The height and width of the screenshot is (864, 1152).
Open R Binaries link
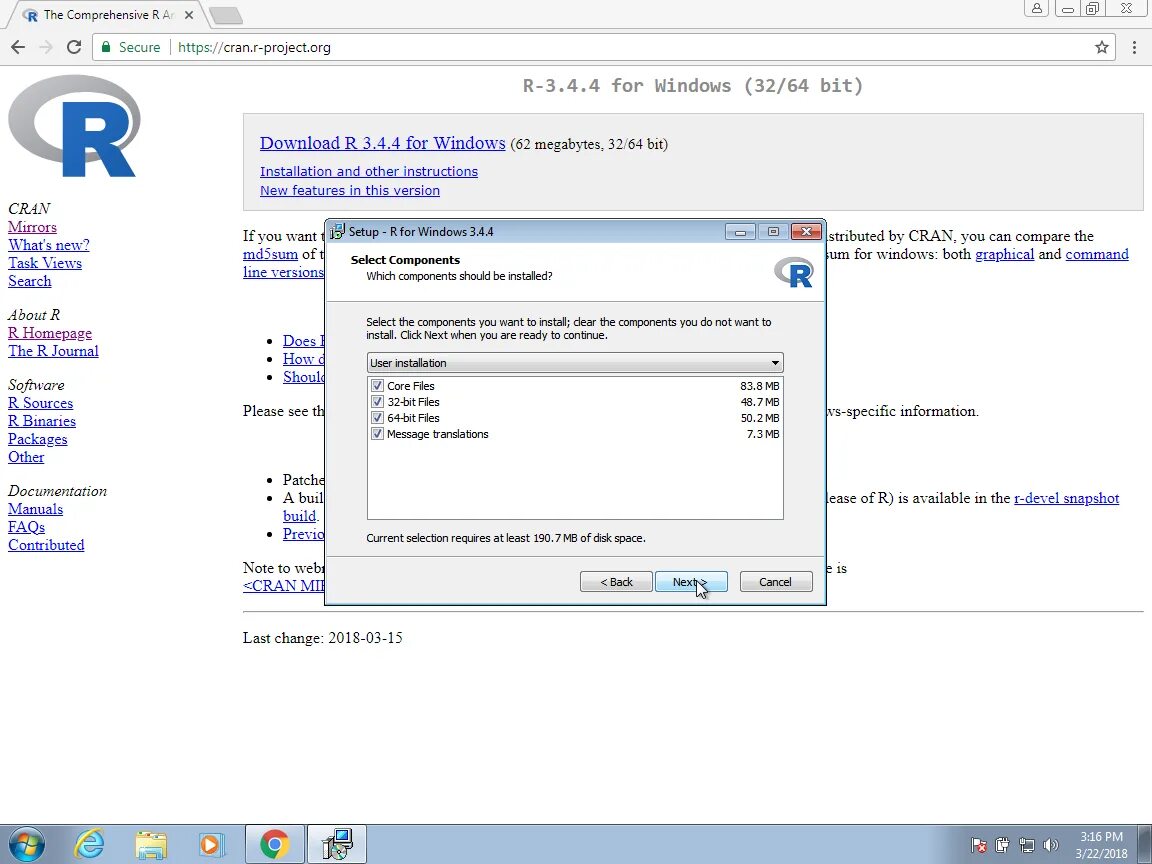(42, 421)
